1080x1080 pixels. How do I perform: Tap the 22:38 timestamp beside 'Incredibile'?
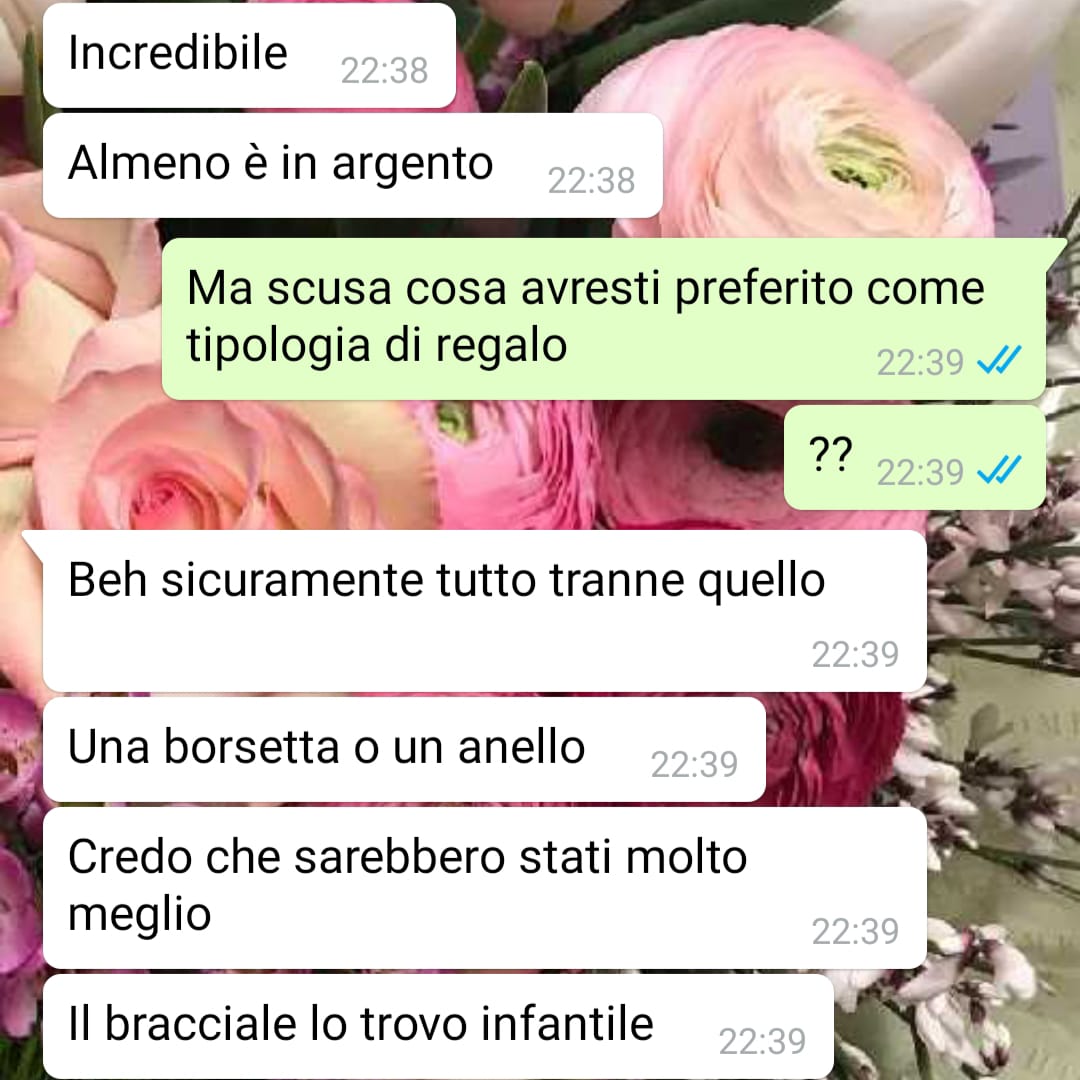pyautogui.click(x=384, y=70)
